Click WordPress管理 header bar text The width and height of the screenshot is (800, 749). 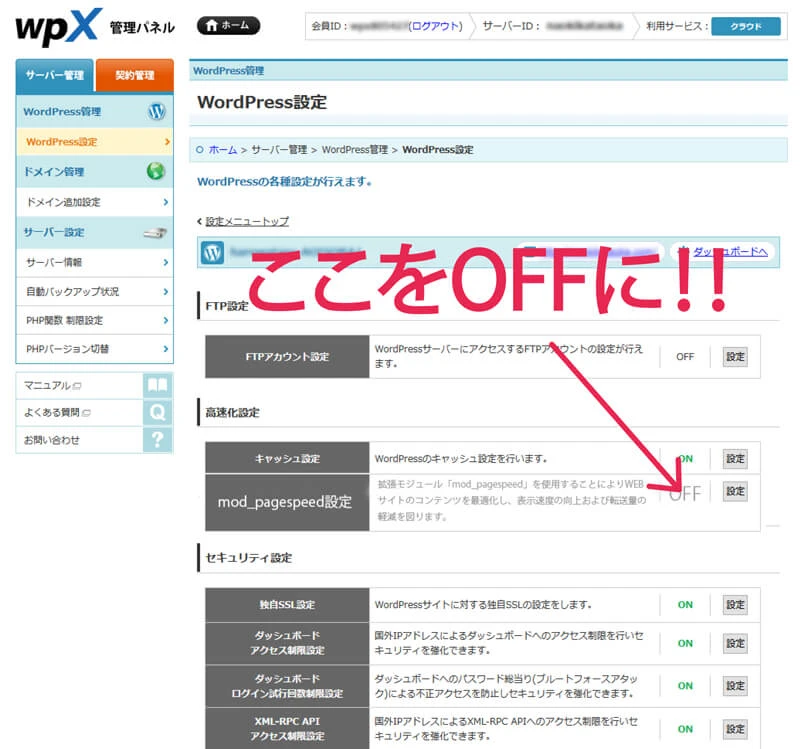[228, 71]
